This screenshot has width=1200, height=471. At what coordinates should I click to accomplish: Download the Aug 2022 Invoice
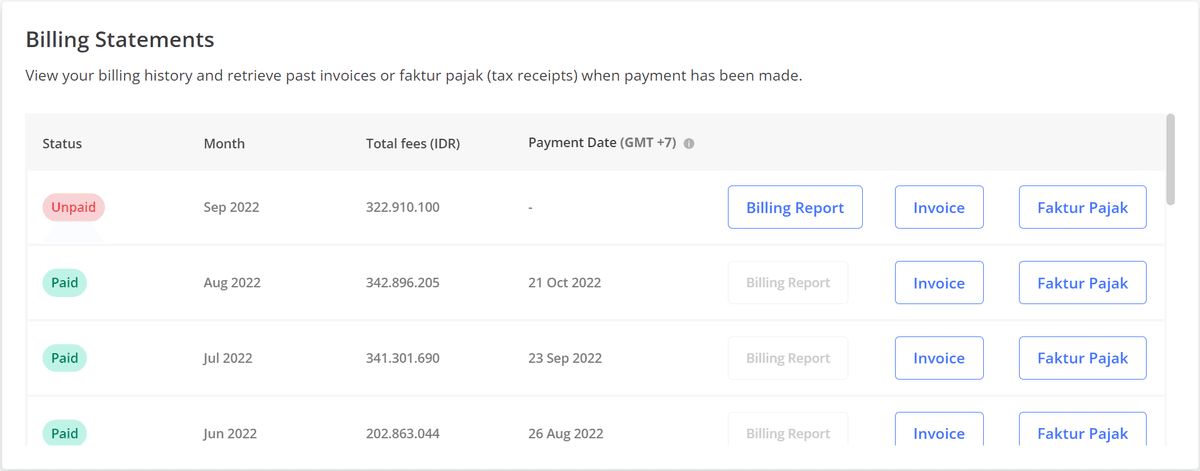[939, 283]
